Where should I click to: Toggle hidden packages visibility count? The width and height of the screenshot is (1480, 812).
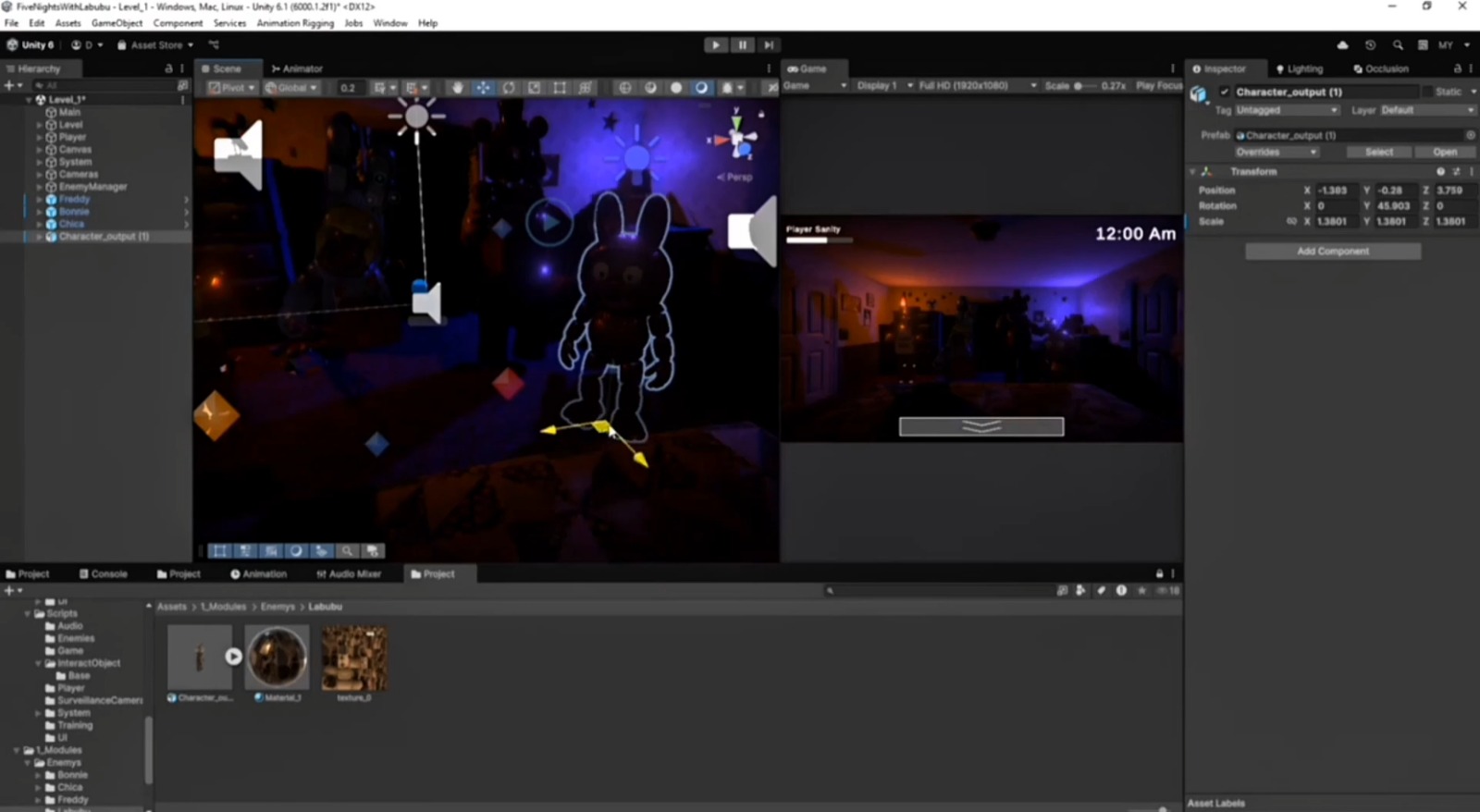[x=1168, y=590]
